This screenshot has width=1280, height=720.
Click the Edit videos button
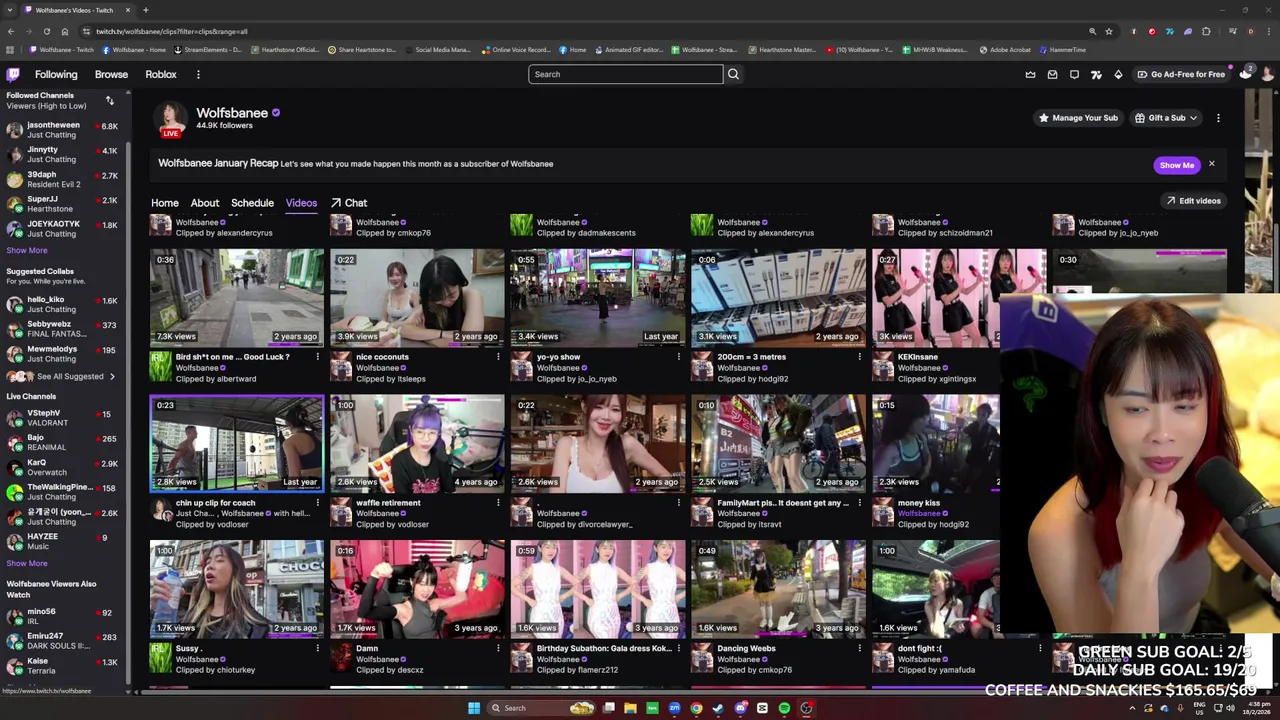click(x=1193, y=201)
